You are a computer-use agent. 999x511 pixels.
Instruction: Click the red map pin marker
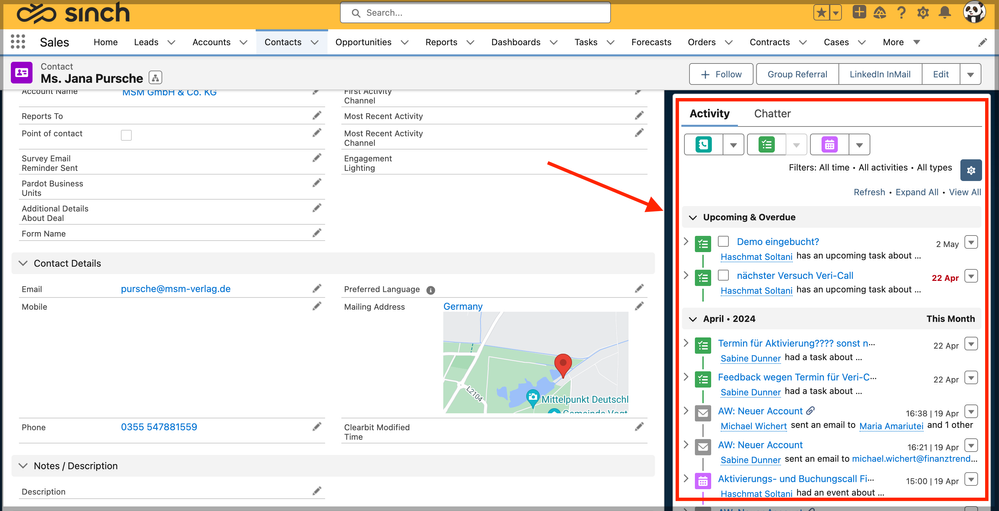[x=563, y=367]
